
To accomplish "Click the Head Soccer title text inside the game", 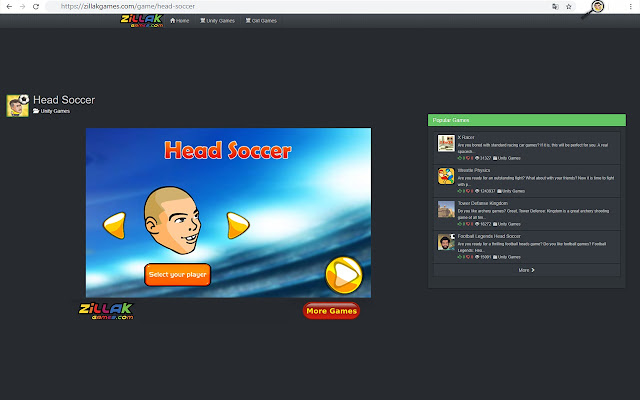I will click(x=228, y=150).
